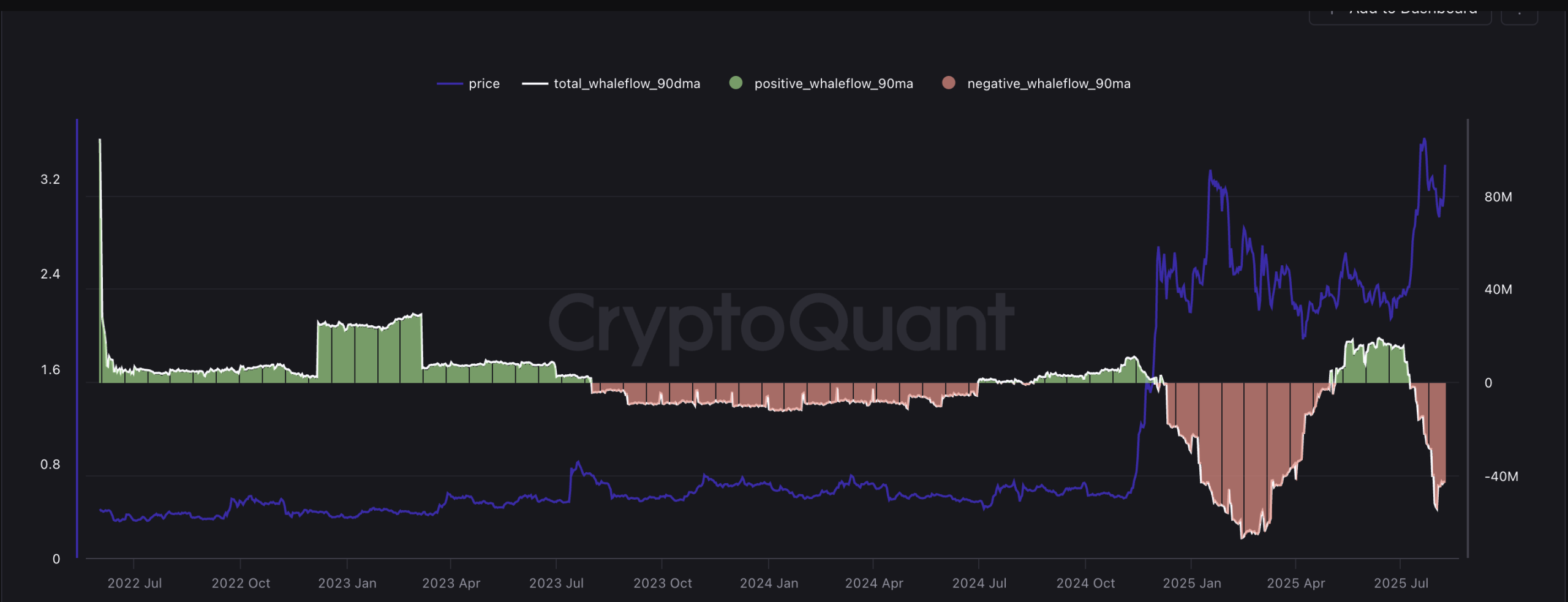The image size is (1568, 602).
Task: Click the CryptoQuant watermark in chart center
Action: pos(781,325)
